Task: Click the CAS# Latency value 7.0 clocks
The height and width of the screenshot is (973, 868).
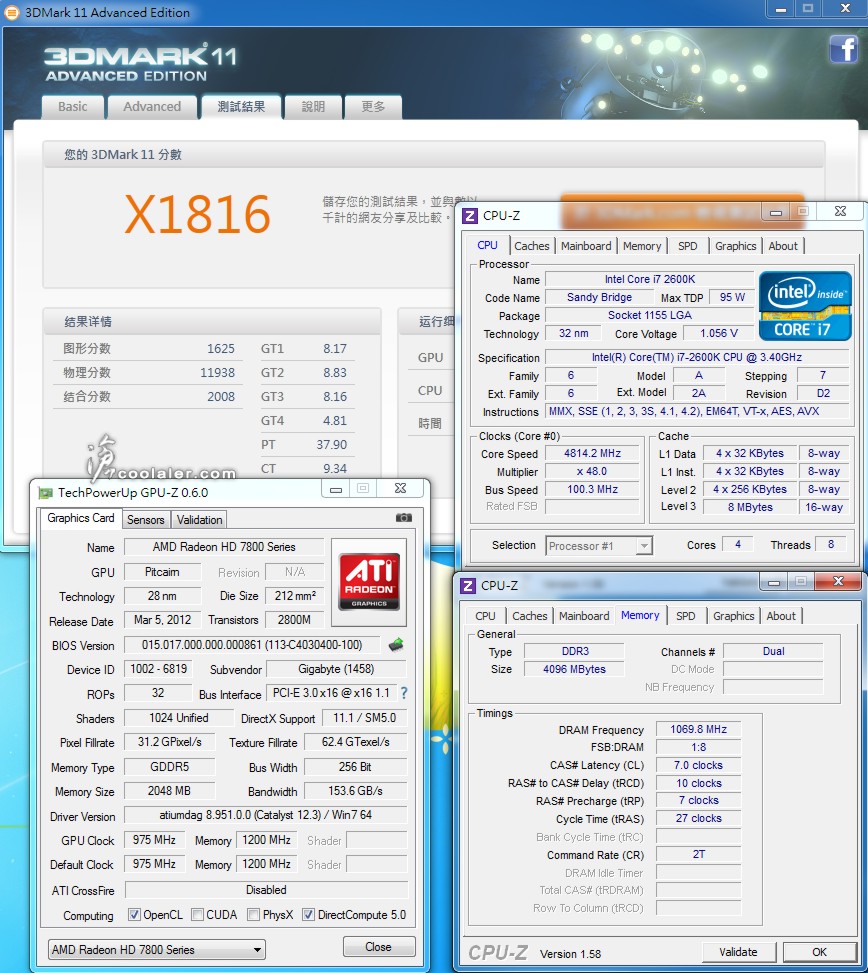Action: (699, 765)
